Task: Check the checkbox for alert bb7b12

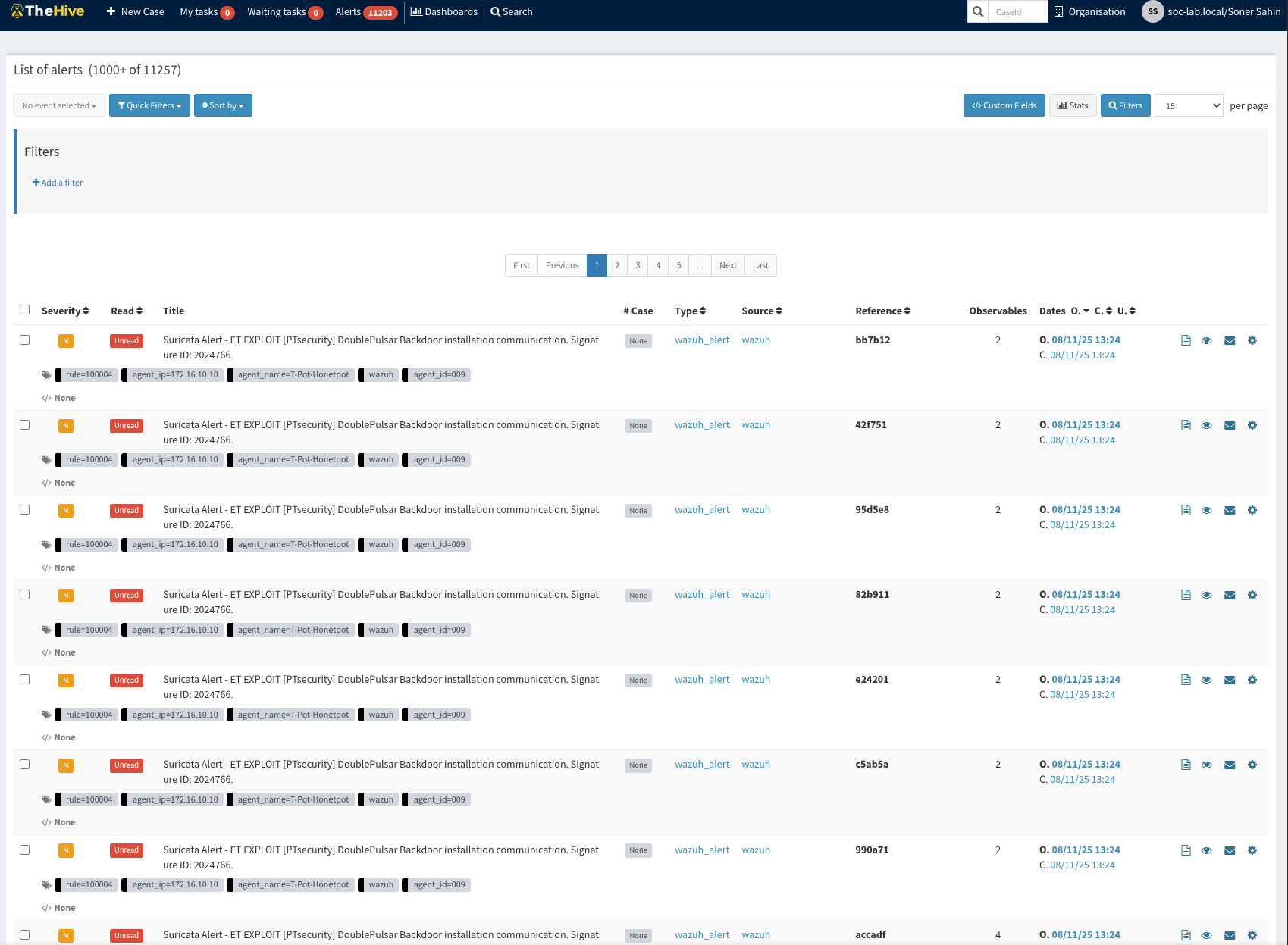Action: [x=25, y=340]
